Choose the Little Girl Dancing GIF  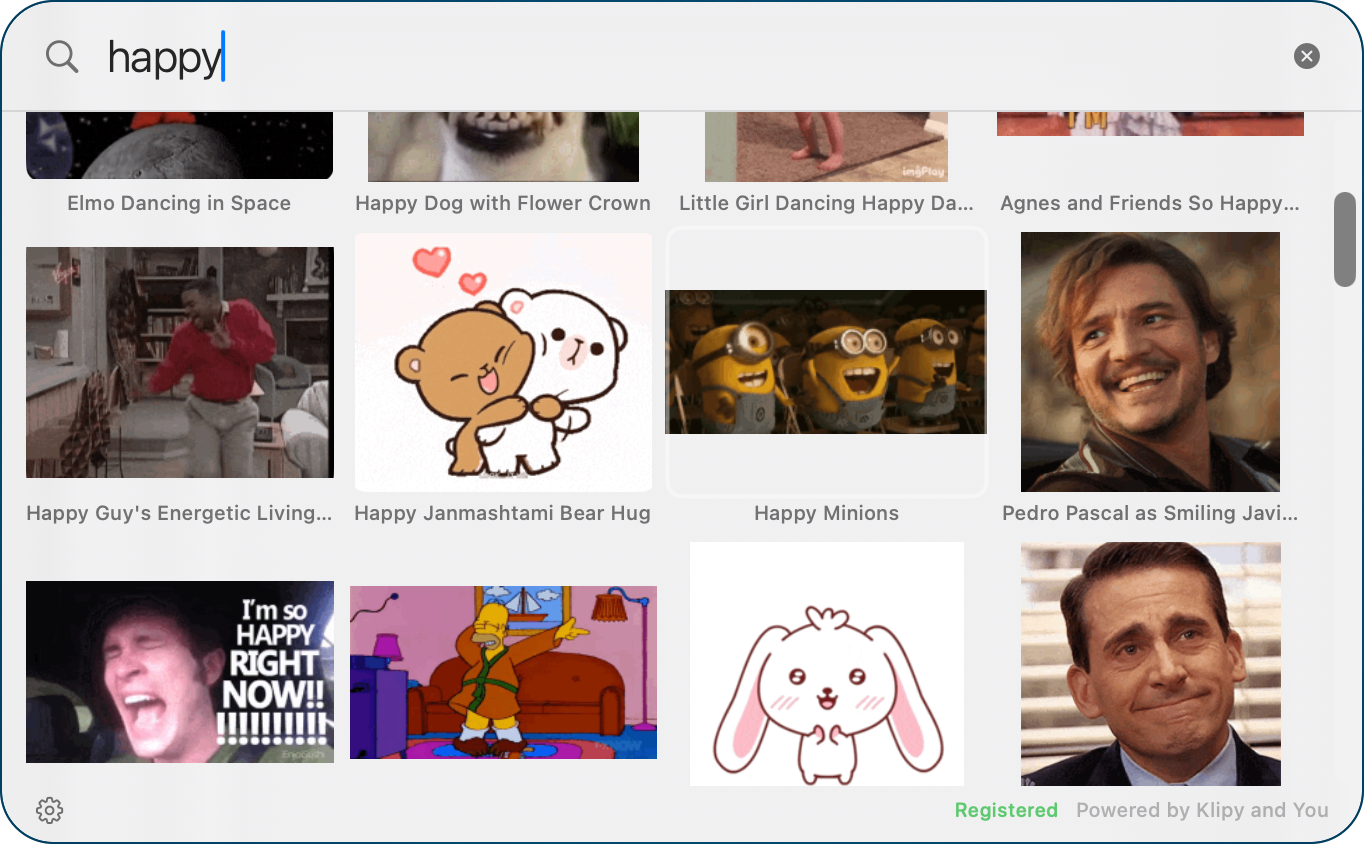pos(826,146)
